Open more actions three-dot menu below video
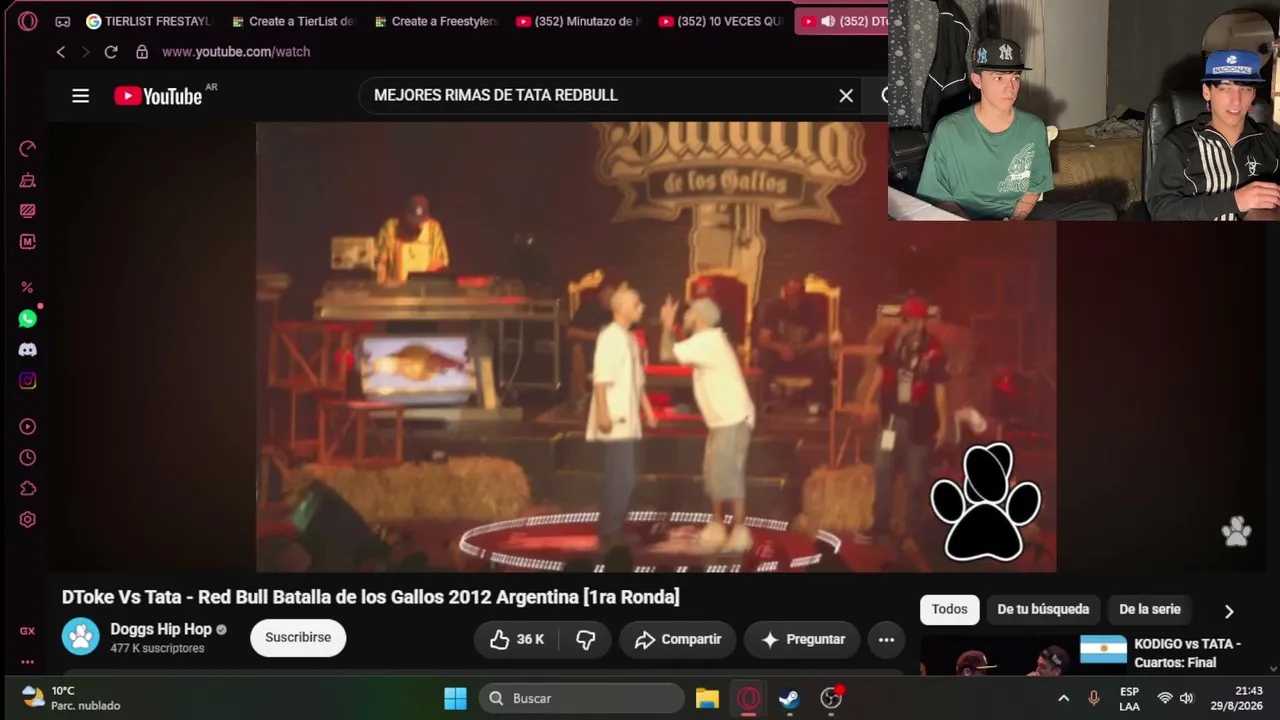The width and height of the screenshot is (1280, 720). tap(886, 639)
